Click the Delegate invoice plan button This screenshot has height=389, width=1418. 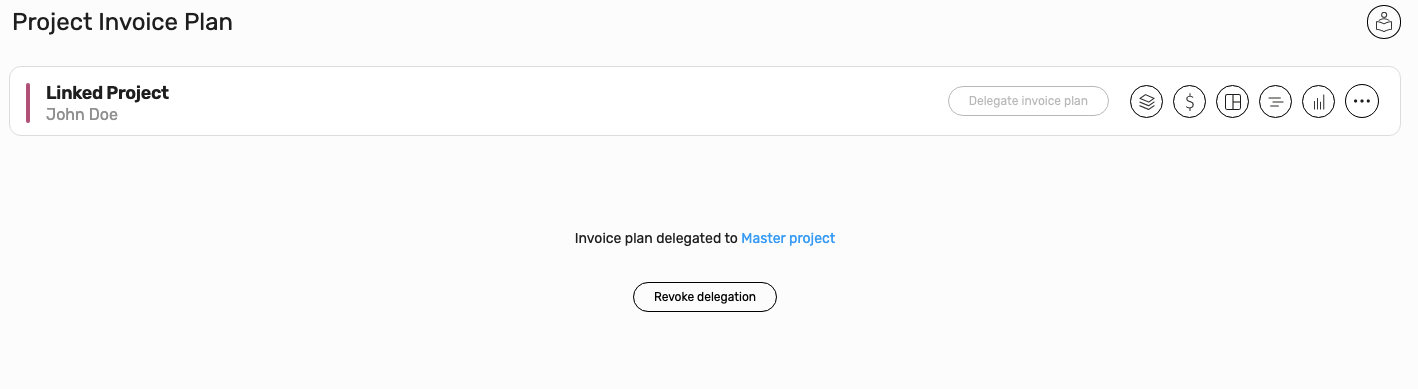pyautogui.click(x=1028, y=101)
